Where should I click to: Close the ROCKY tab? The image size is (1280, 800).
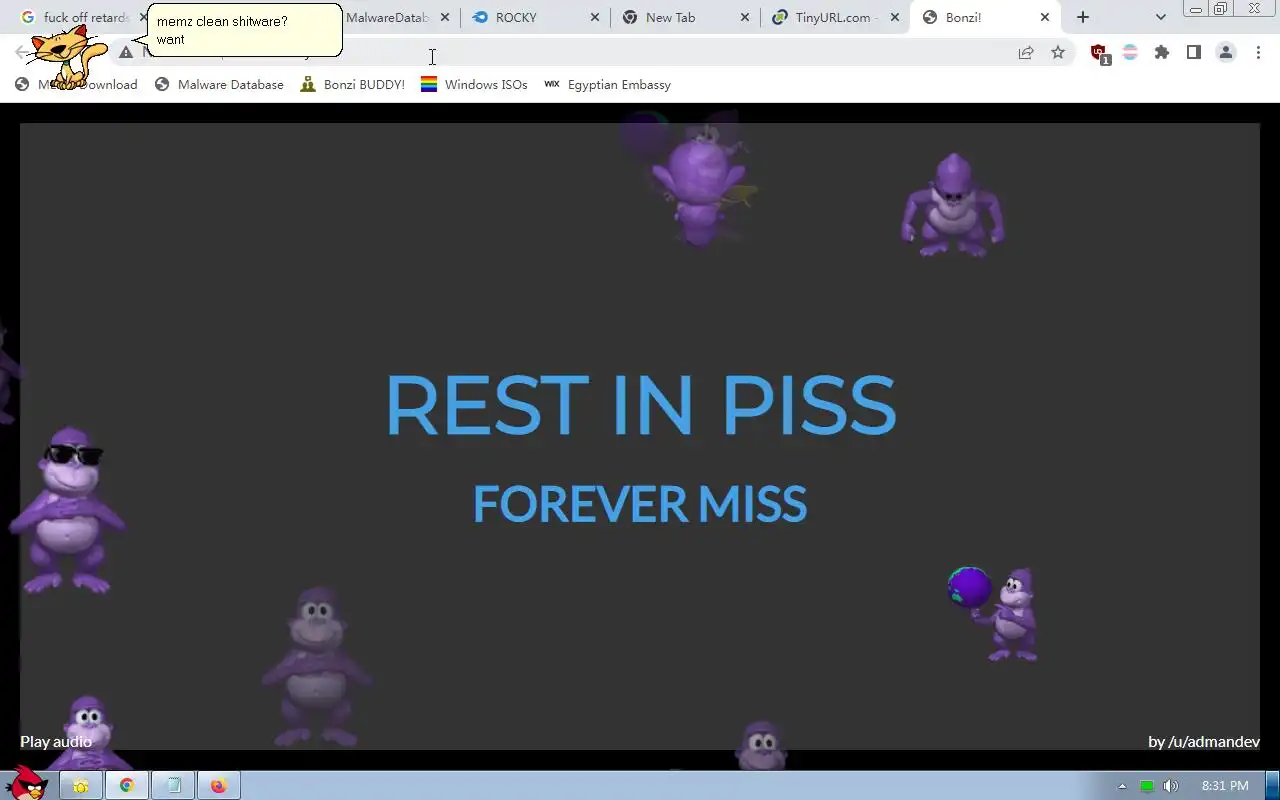point(595,17)
